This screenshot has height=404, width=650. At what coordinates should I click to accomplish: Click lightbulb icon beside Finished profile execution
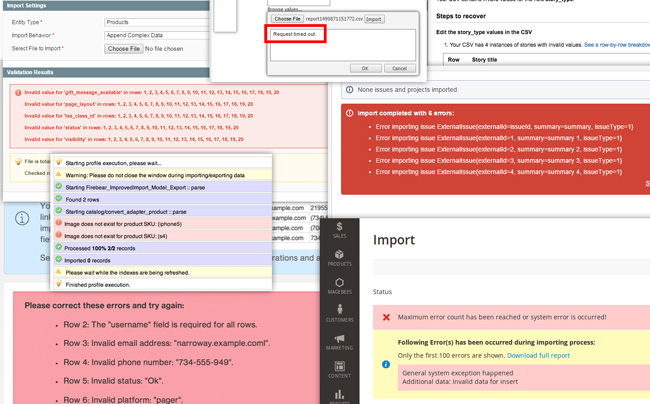[x=59, y=284]
